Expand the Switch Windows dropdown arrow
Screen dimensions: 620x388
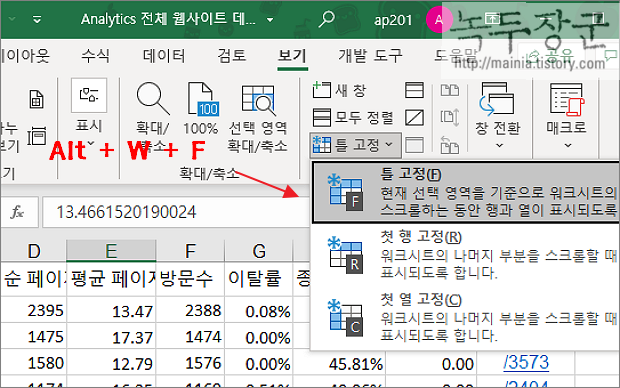(499, 146)
